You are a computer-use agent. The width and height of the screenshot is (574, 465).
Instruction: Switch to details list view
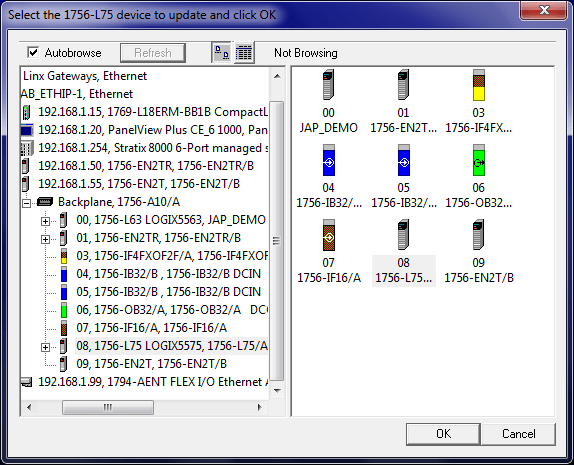click(x=244, y=53)
